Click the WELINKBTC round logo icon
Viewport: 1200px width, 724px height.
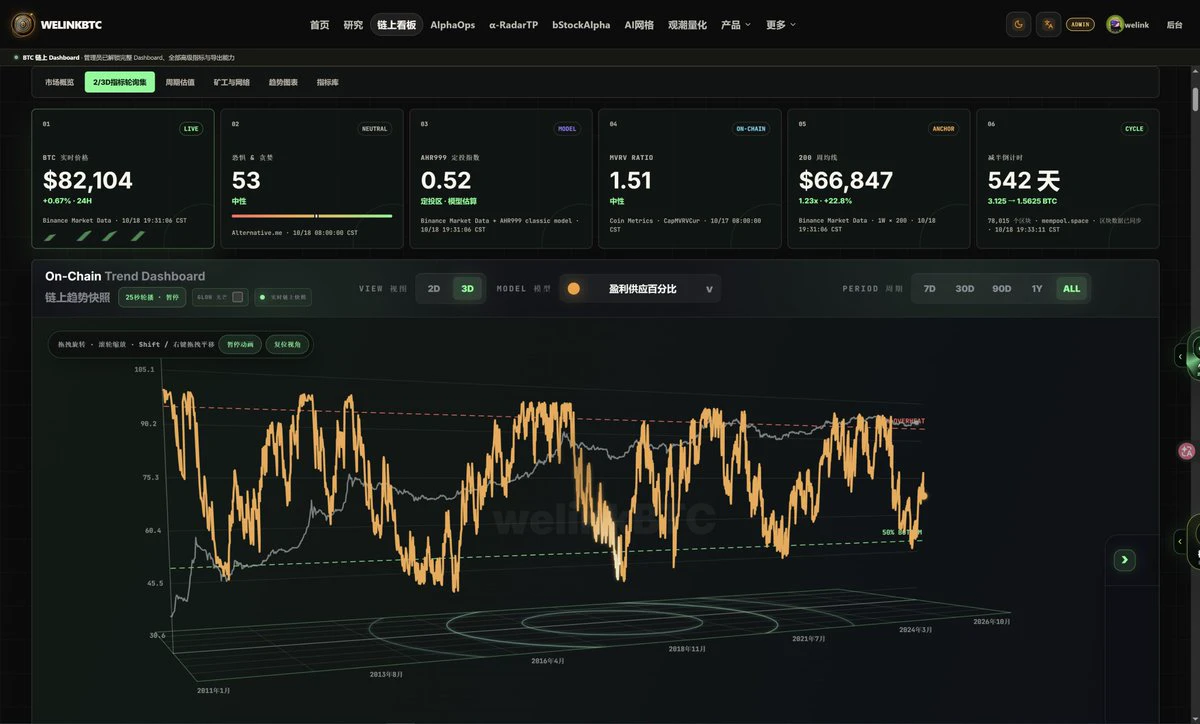pos(23,24)
